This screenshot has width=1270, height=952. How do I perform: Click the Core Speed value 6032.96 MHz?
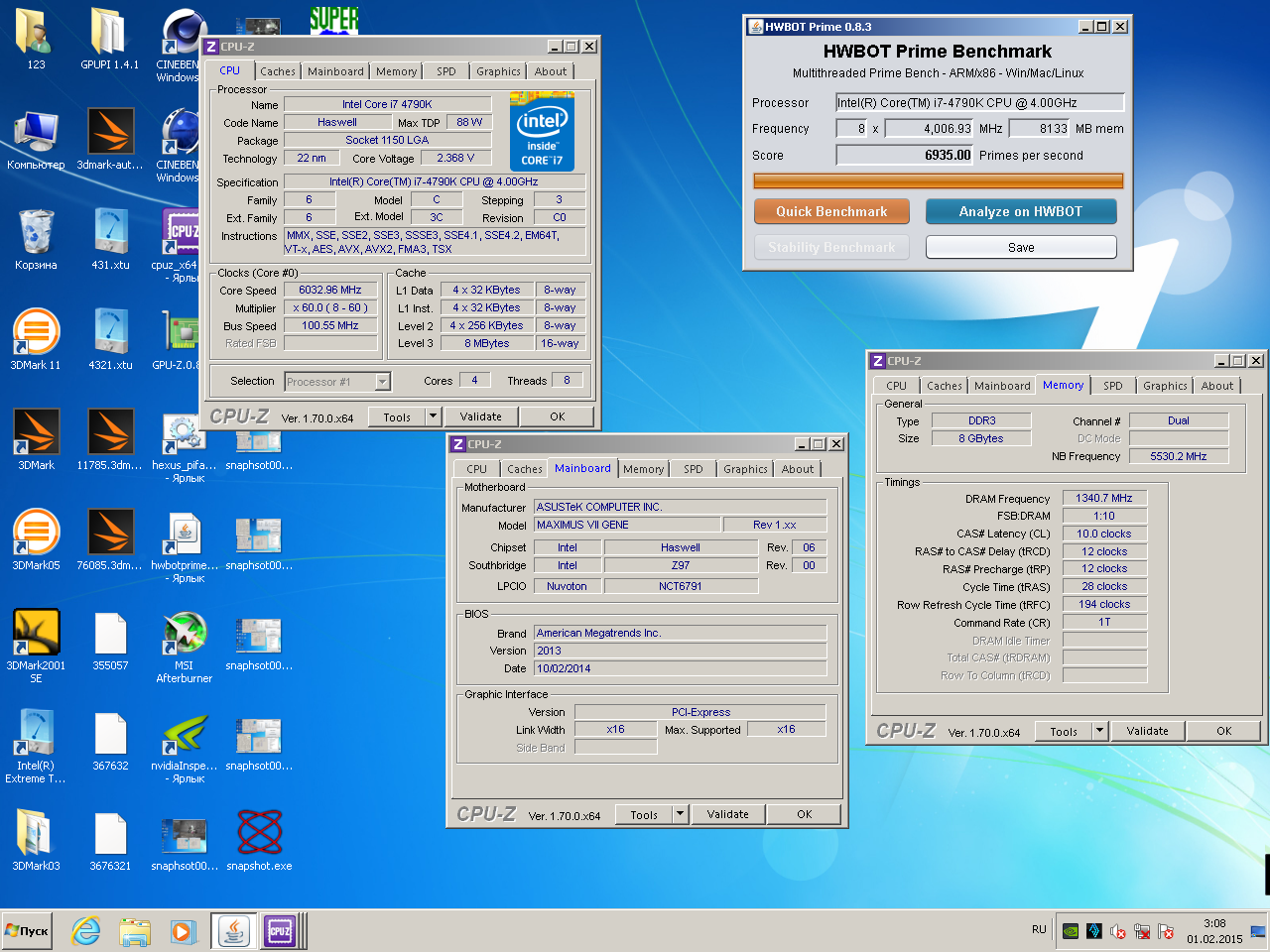pos(329,291)
